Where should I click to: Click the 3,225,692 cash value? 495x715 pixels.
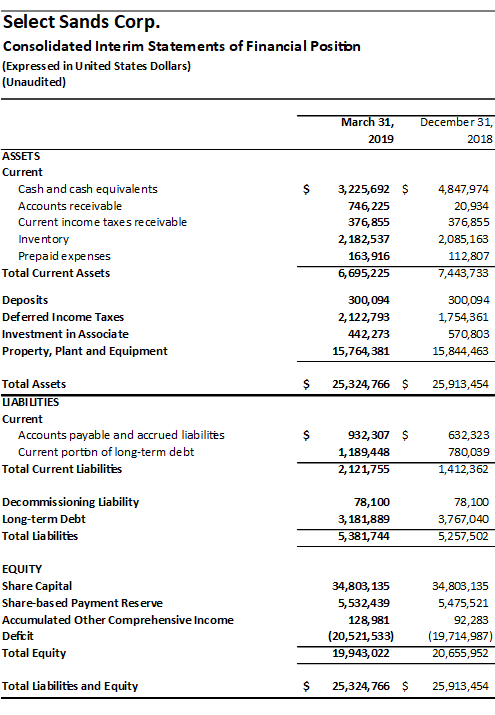pos(363,189)
